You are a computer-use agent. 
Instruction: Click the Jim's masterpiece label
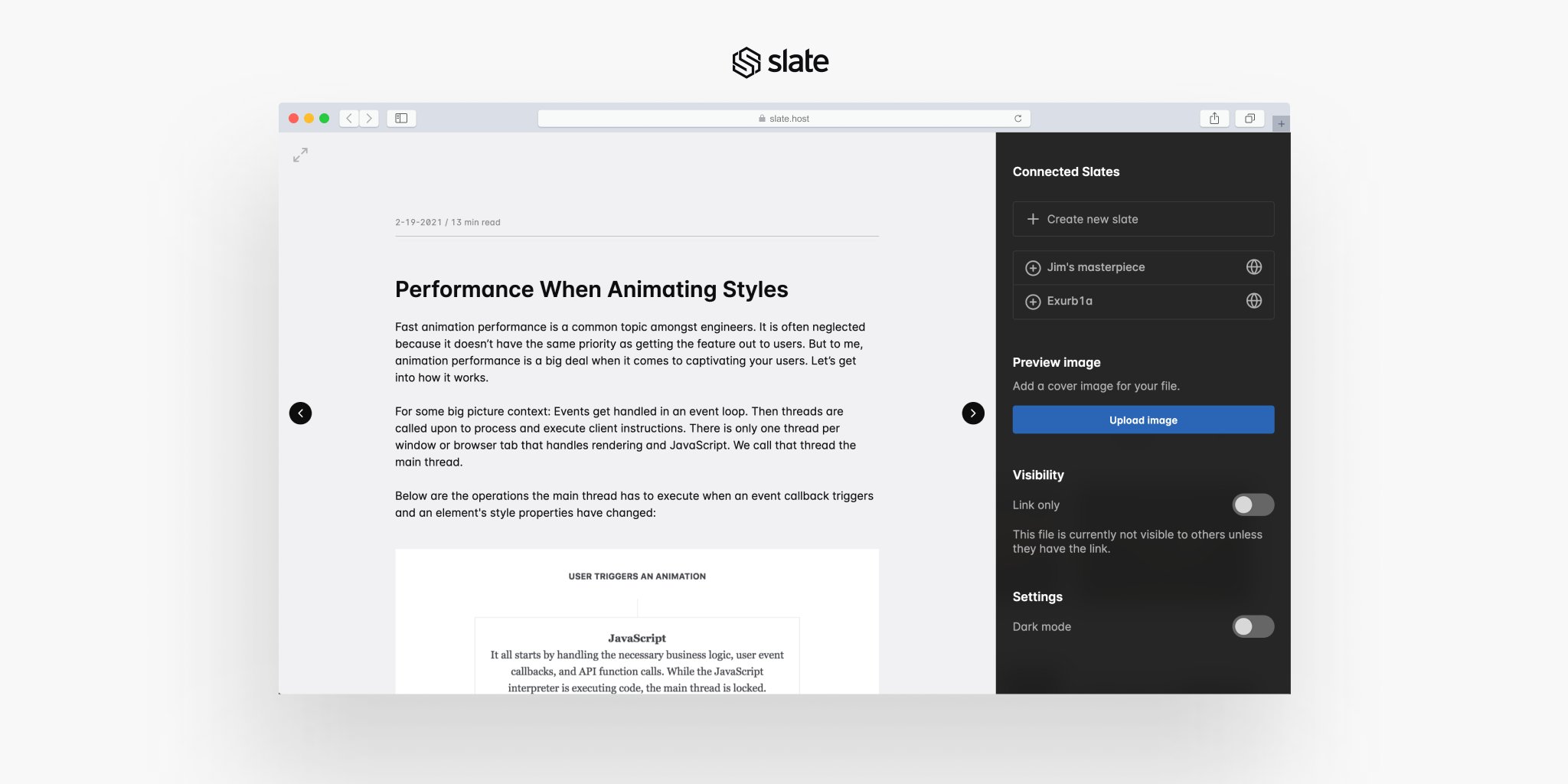1096,267
